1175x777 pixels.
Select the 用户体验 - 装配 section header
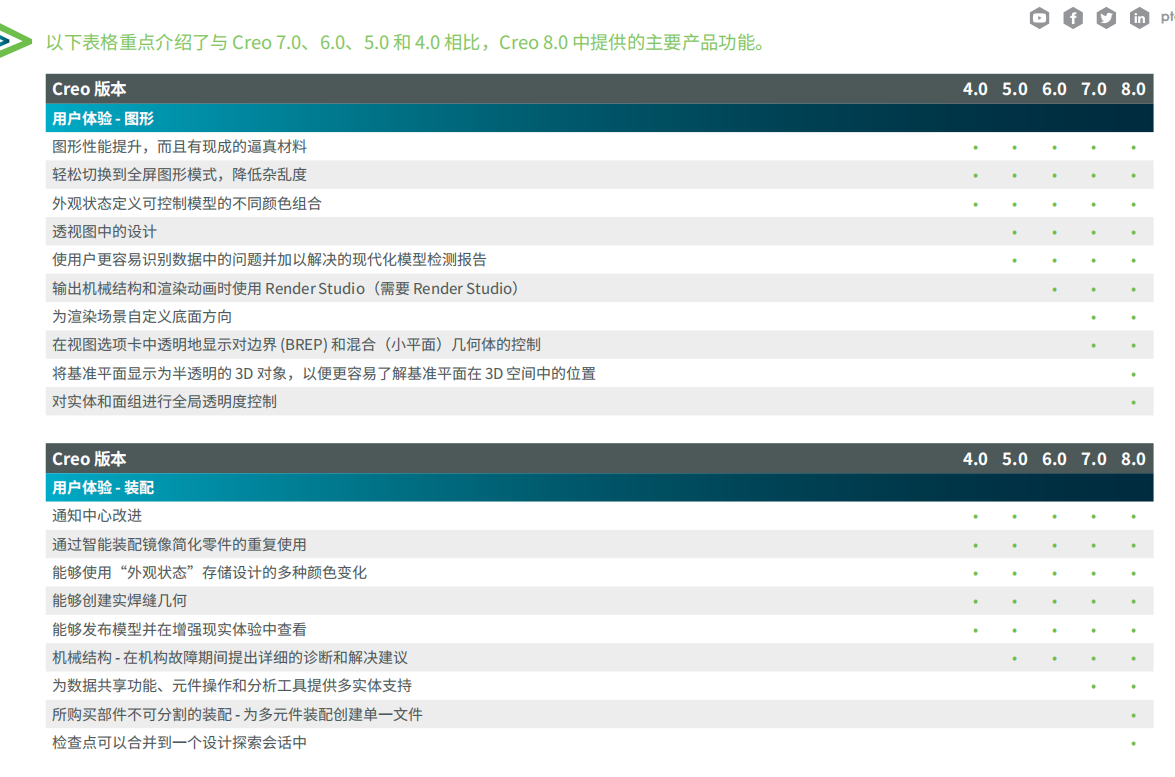[x=103, y=488]
